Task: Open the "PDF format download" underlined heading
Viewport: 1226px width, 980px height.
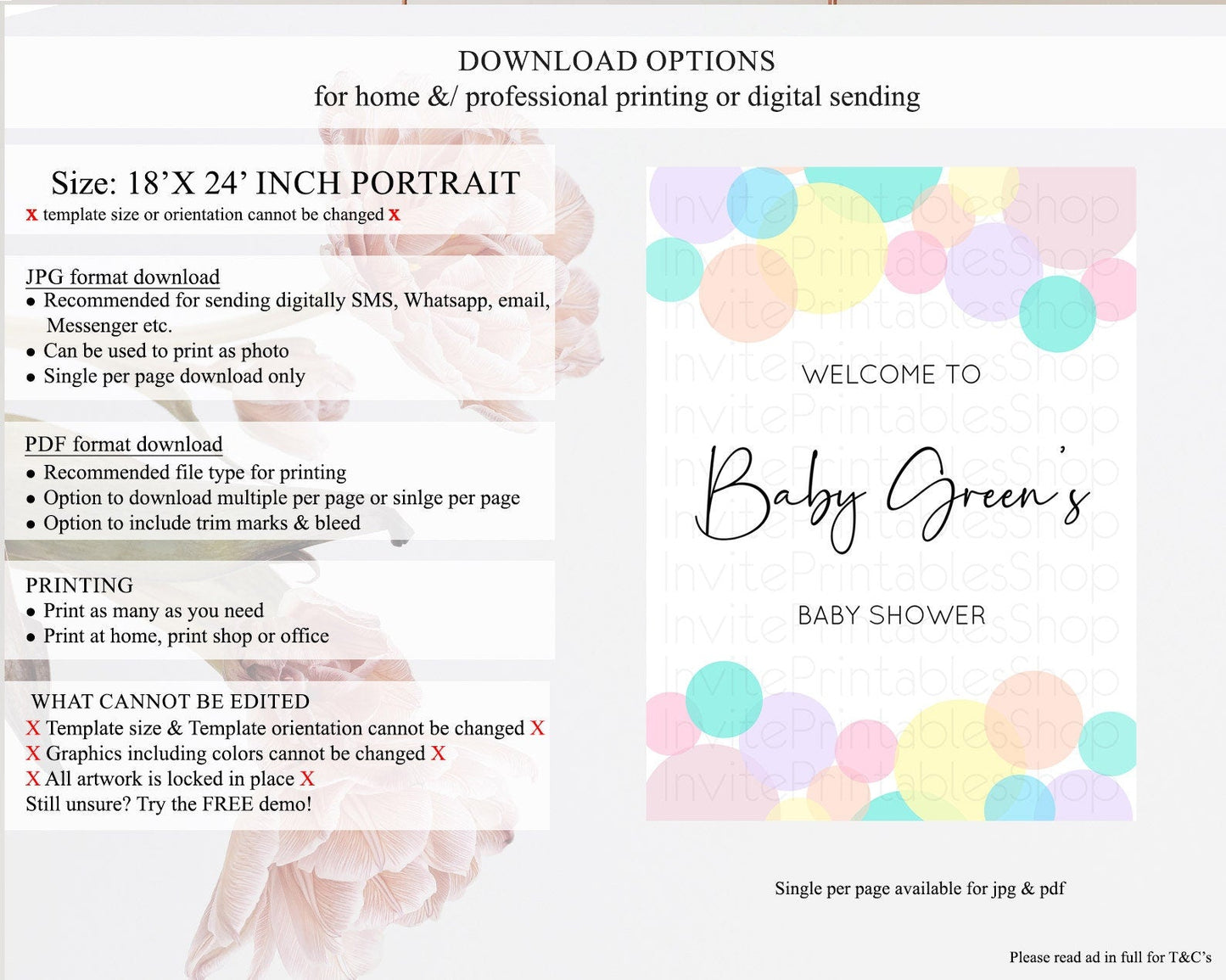Action: 124,445
